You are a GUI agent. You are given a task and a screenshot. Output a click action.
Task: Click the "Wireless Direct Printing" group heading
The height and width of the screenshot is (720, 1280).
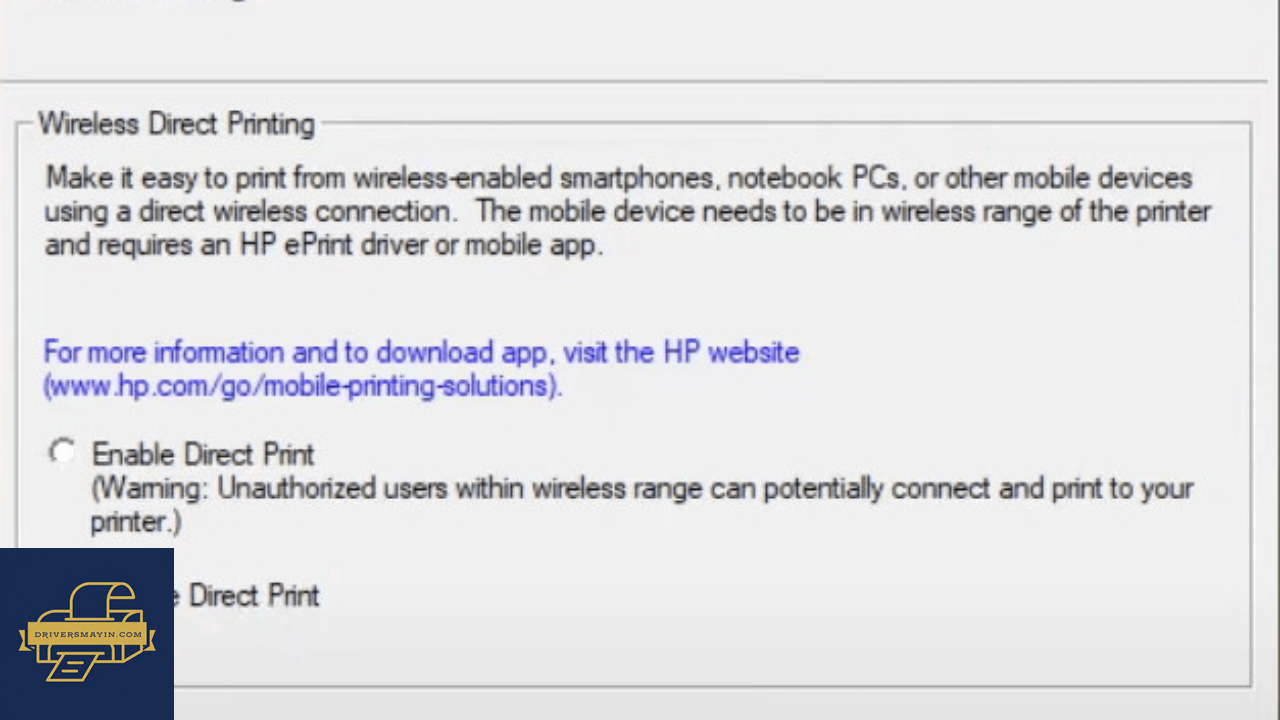click(176, 124)
